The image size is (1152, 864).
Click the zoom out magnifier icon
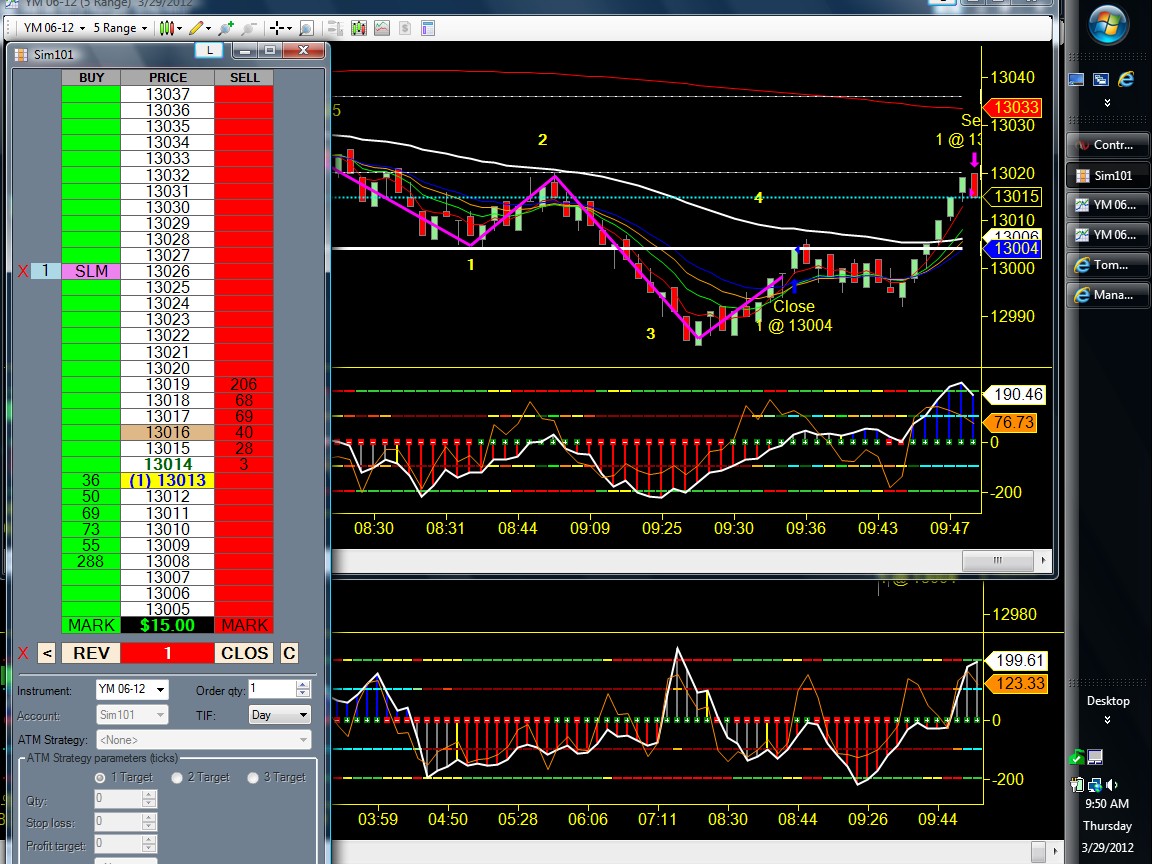[249, 28]
